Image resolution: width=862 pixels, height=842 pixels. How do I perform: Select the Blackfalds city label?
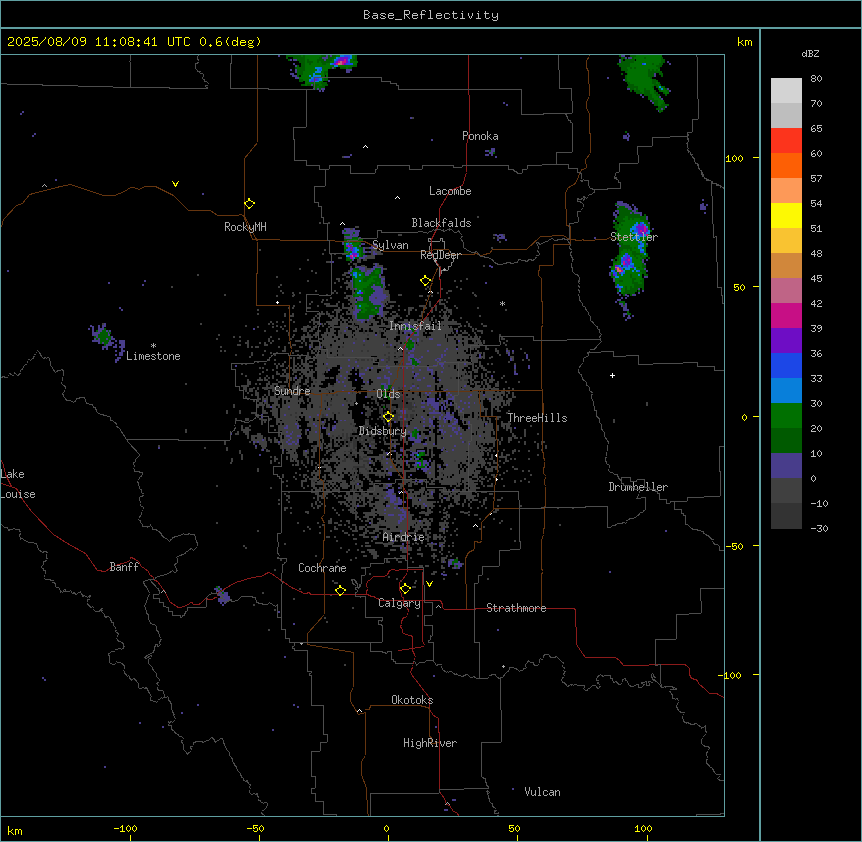pyautogui.click(x=441, y=223)
